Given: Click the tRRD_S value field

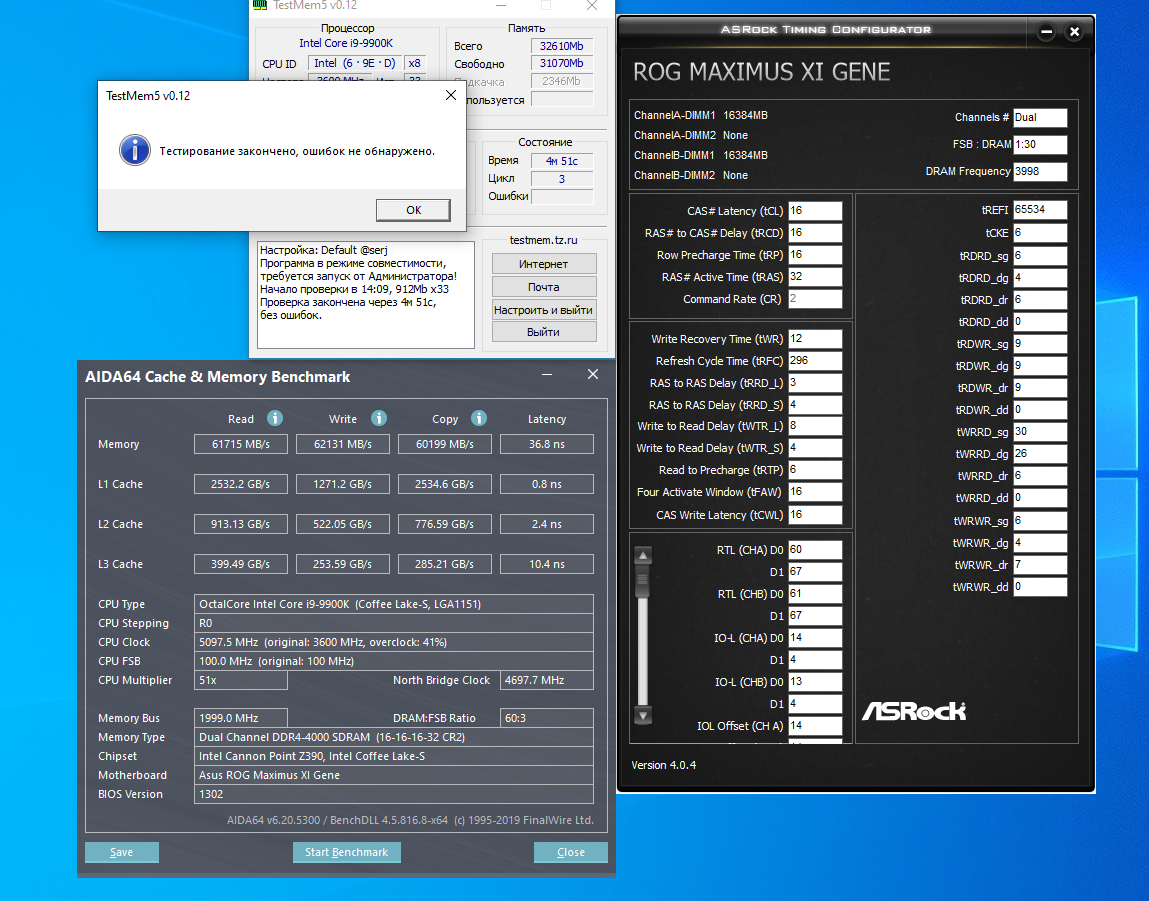Looking at the screenshot, I should tap(815, 404).
